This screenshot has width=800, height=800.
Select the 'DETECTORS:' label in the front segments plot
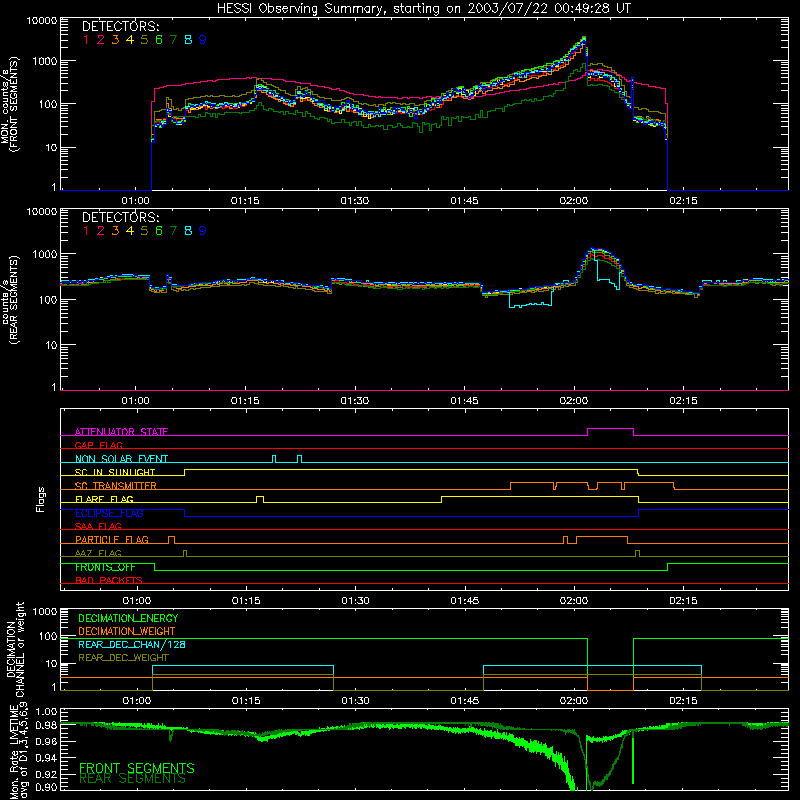121,26
